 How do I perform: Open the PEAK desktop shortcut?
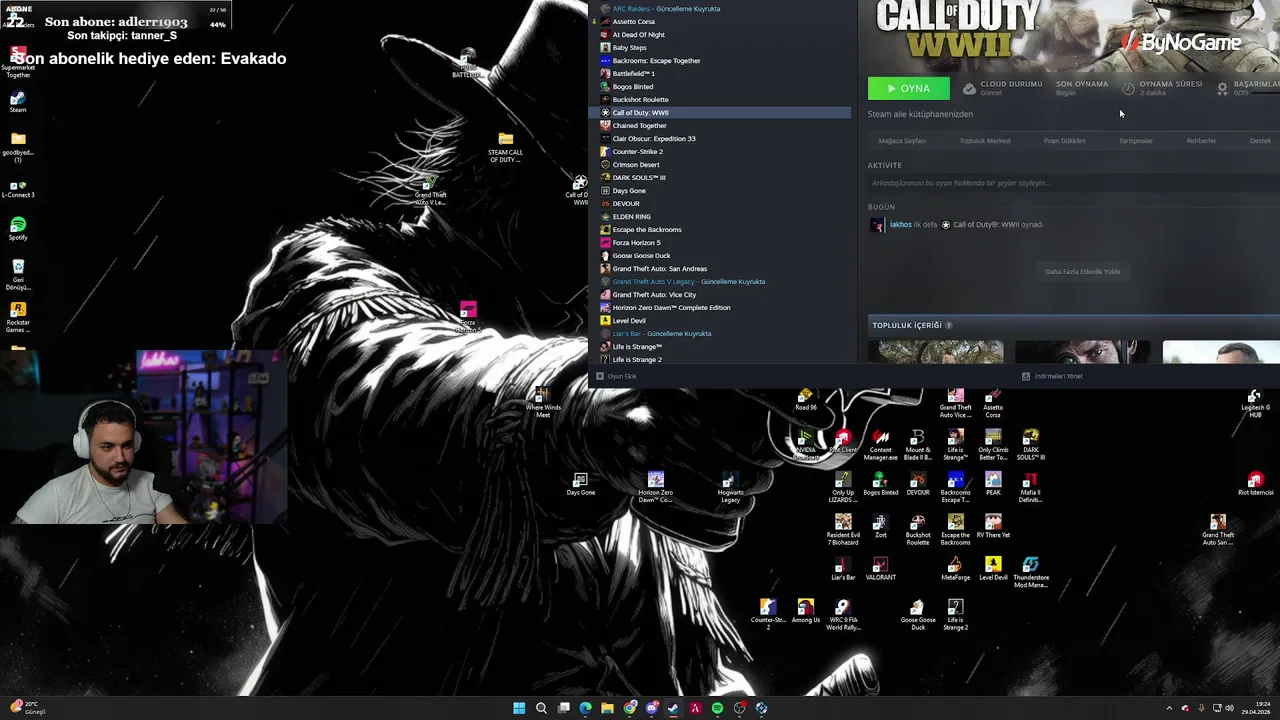pos(993,484)
